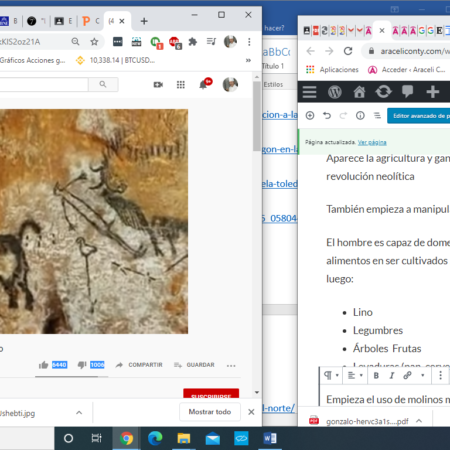Switch to the orange P tab
The height and width of the screenshot is (450, 450).
[86, 21]
